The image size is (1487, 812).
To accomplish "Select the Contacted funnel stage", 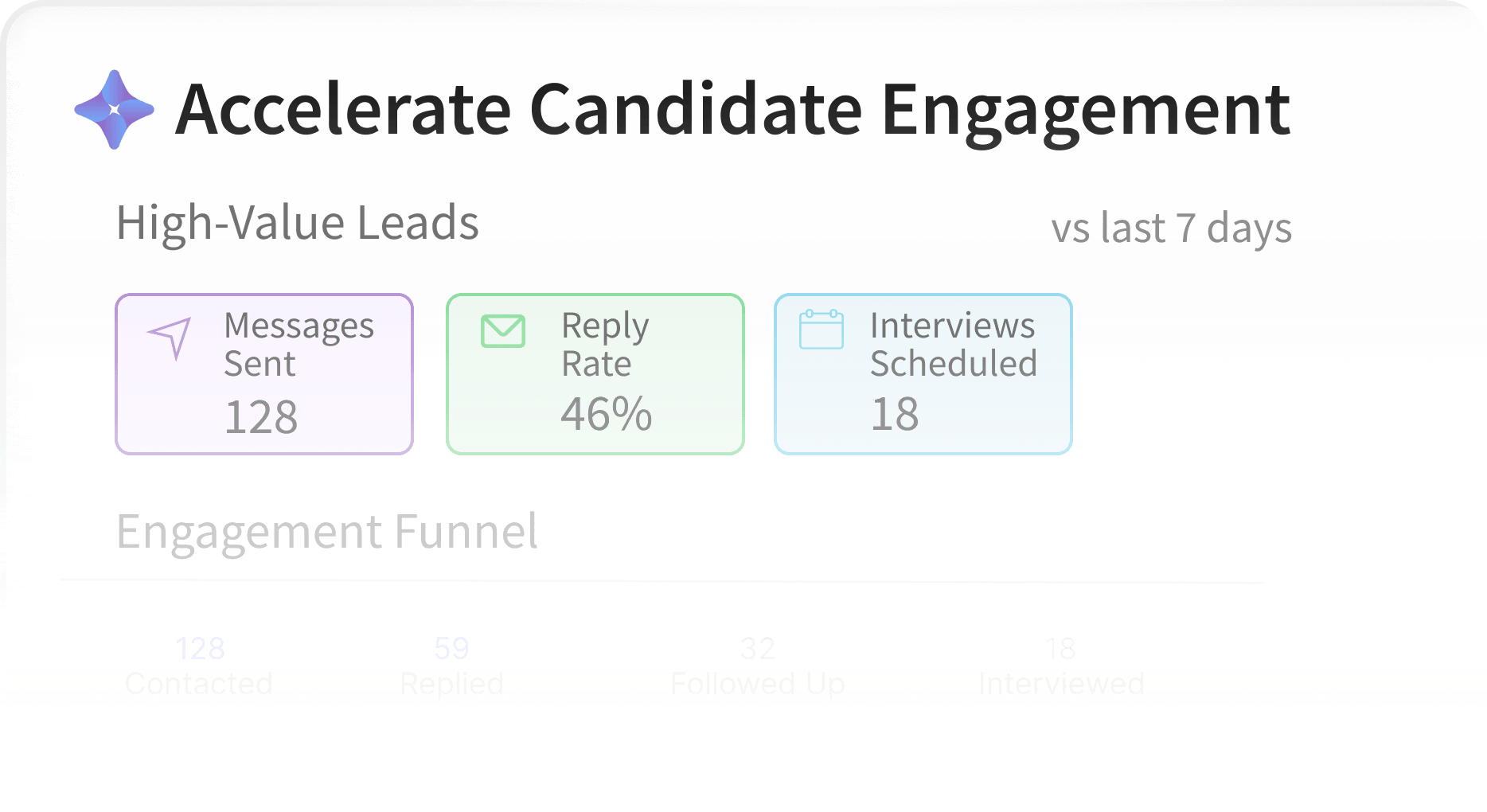I will pyautogui.click(x=199, y=684).
